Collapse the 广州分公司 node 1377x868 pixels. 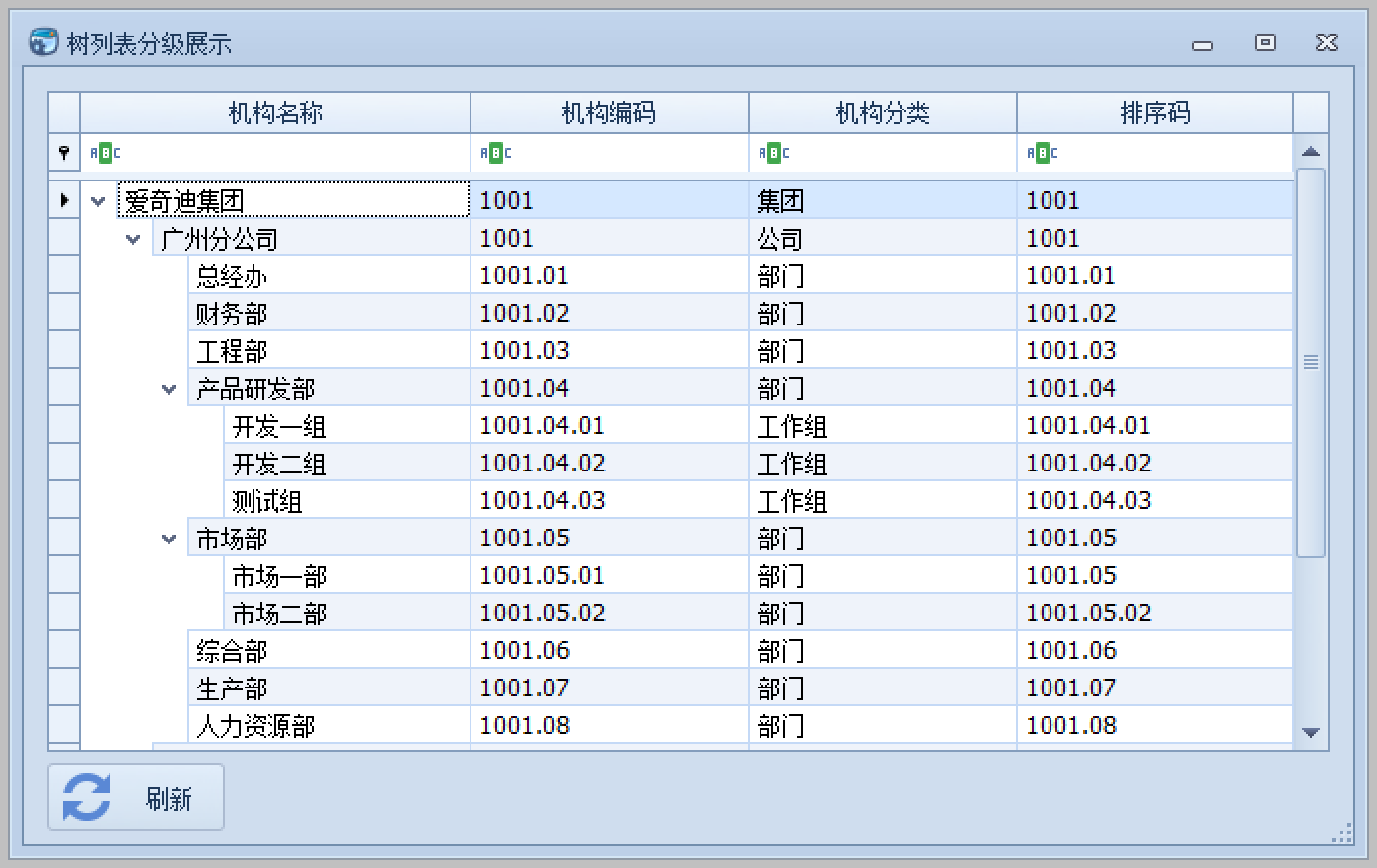coord(133,239)
